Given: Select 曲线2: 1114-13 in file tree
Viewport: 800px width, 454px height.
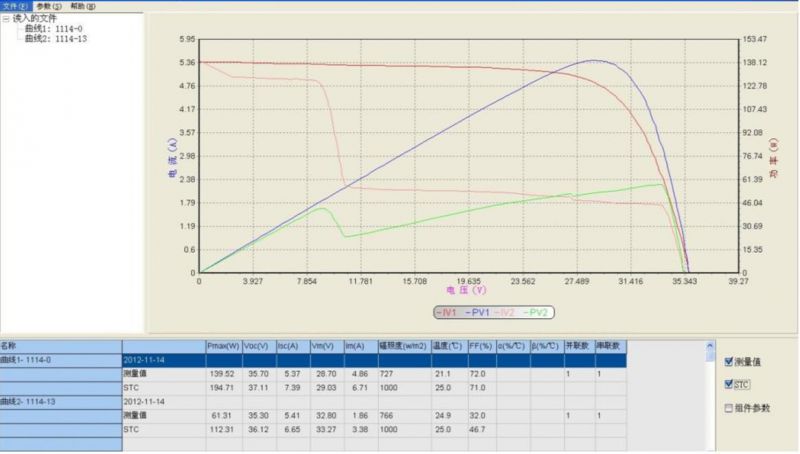Looking at the screenshot, I should [x=56, y=39].
